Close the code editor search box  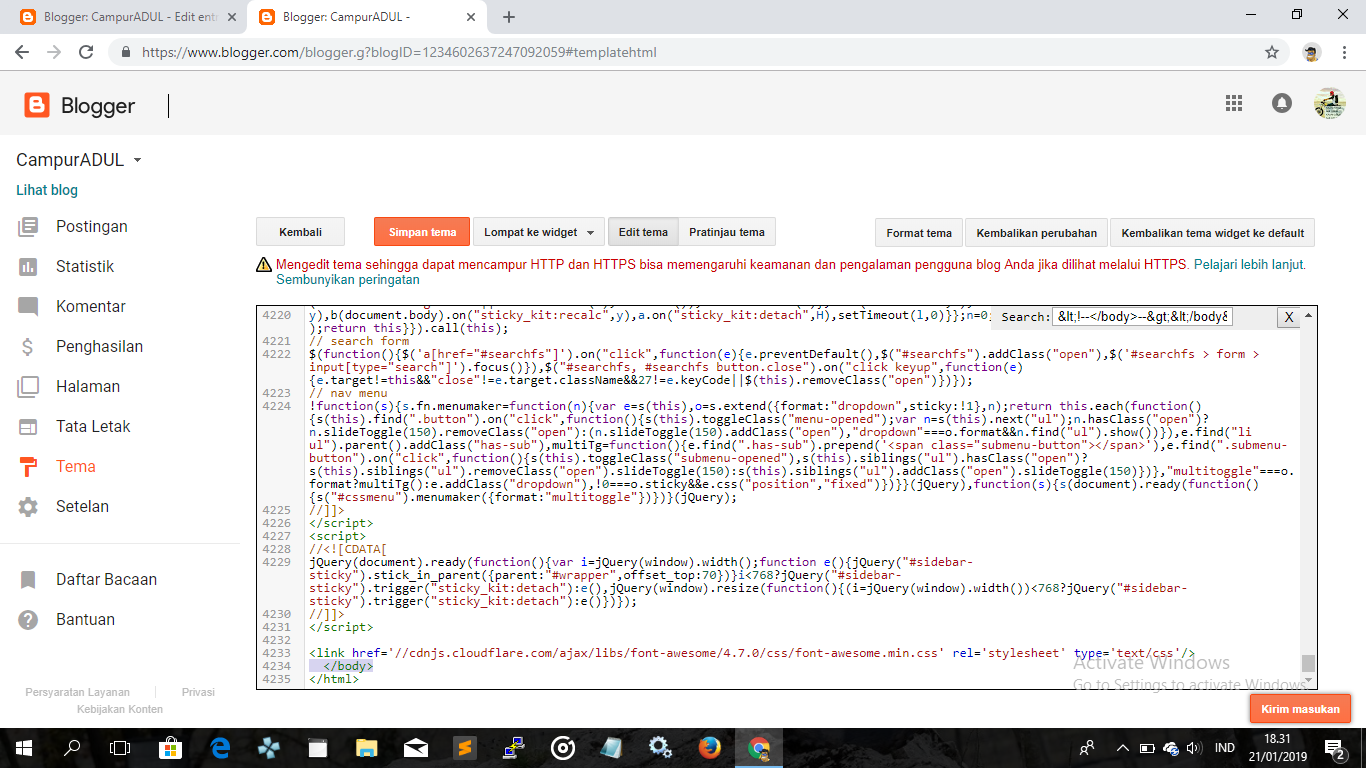point(1289,317)
